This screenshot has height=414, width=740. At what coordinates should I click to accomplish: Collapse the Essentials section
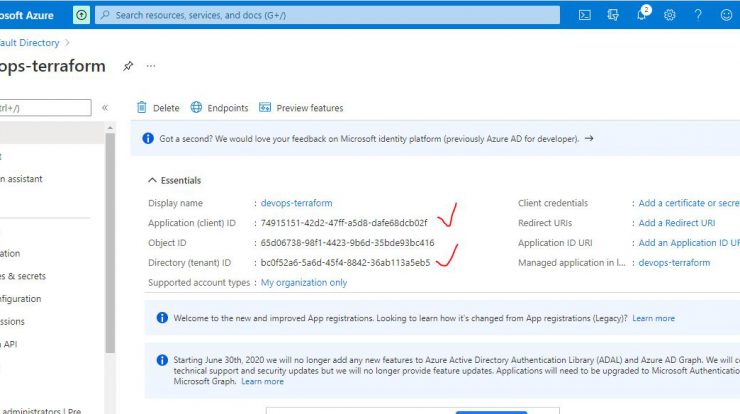tap(152, 180)
